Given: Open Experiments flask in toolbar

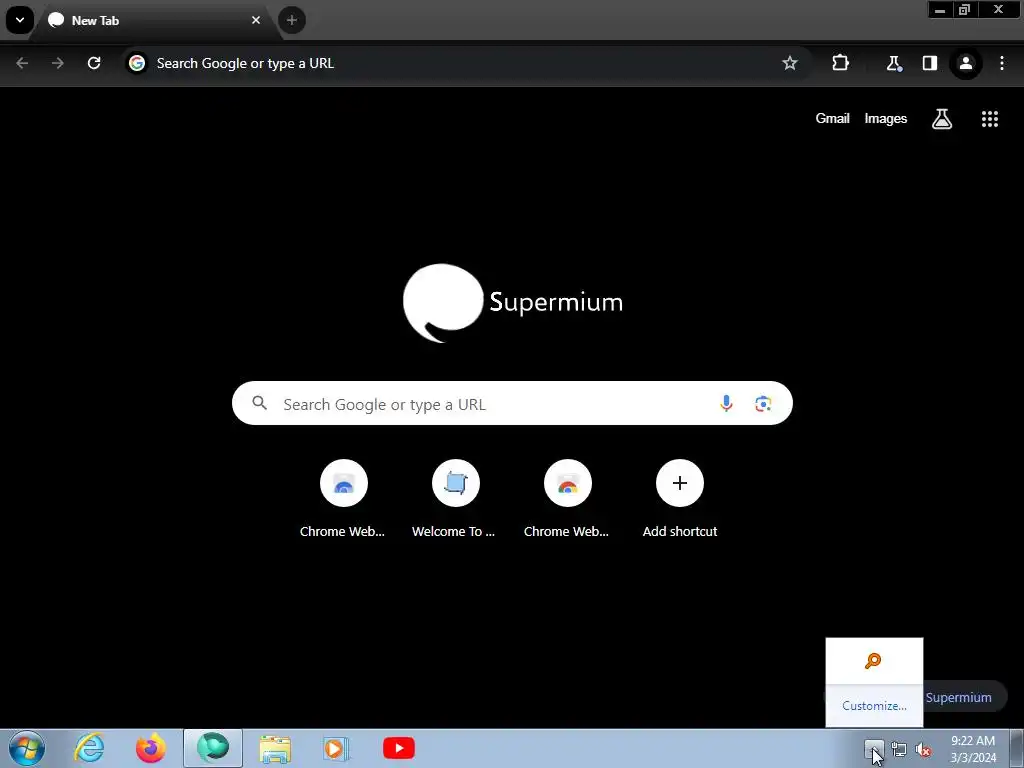Looking at the screenshot, I should [x=893, y=63].
